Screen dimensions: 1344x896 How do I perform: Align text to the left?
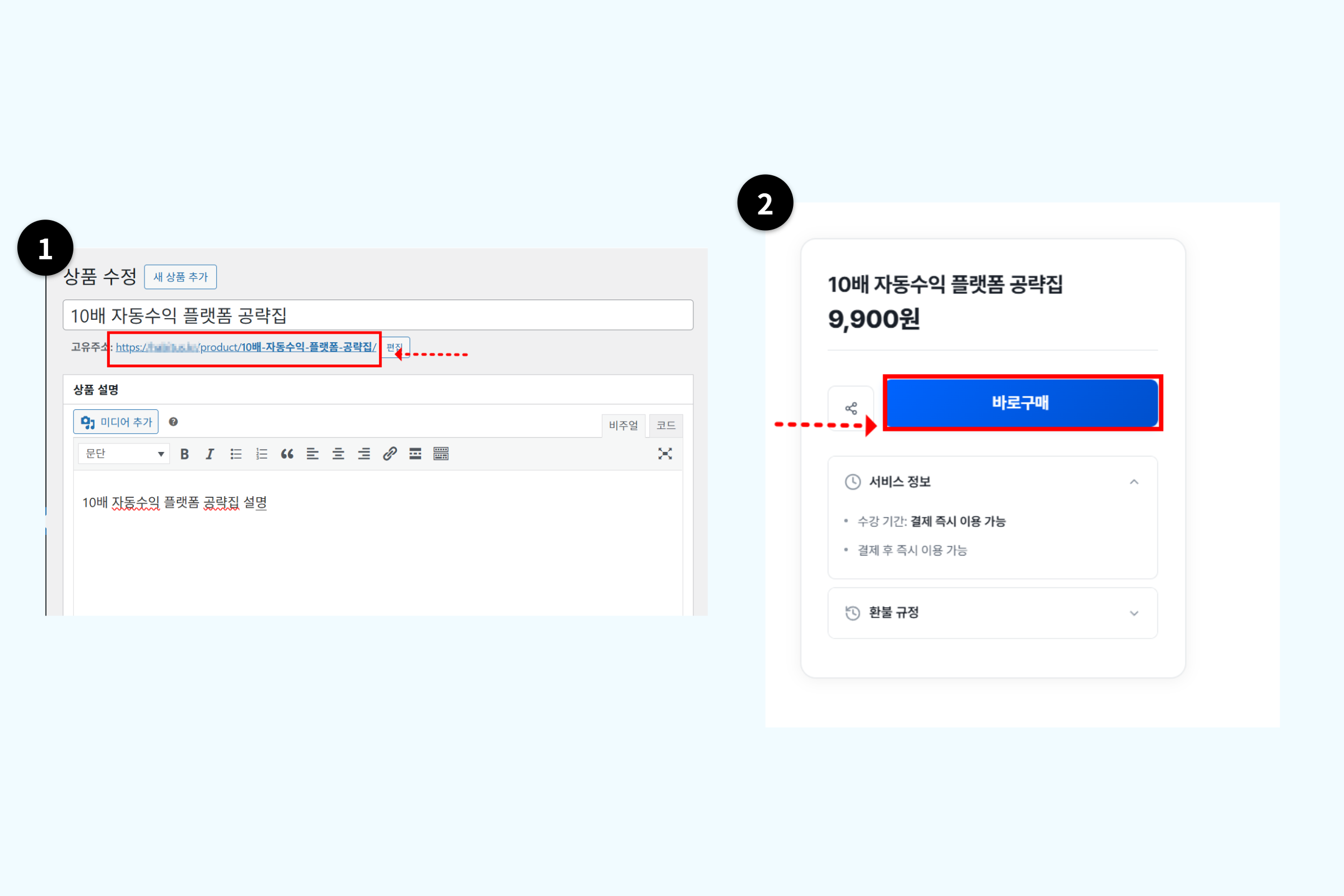click(x=312, y=454)
